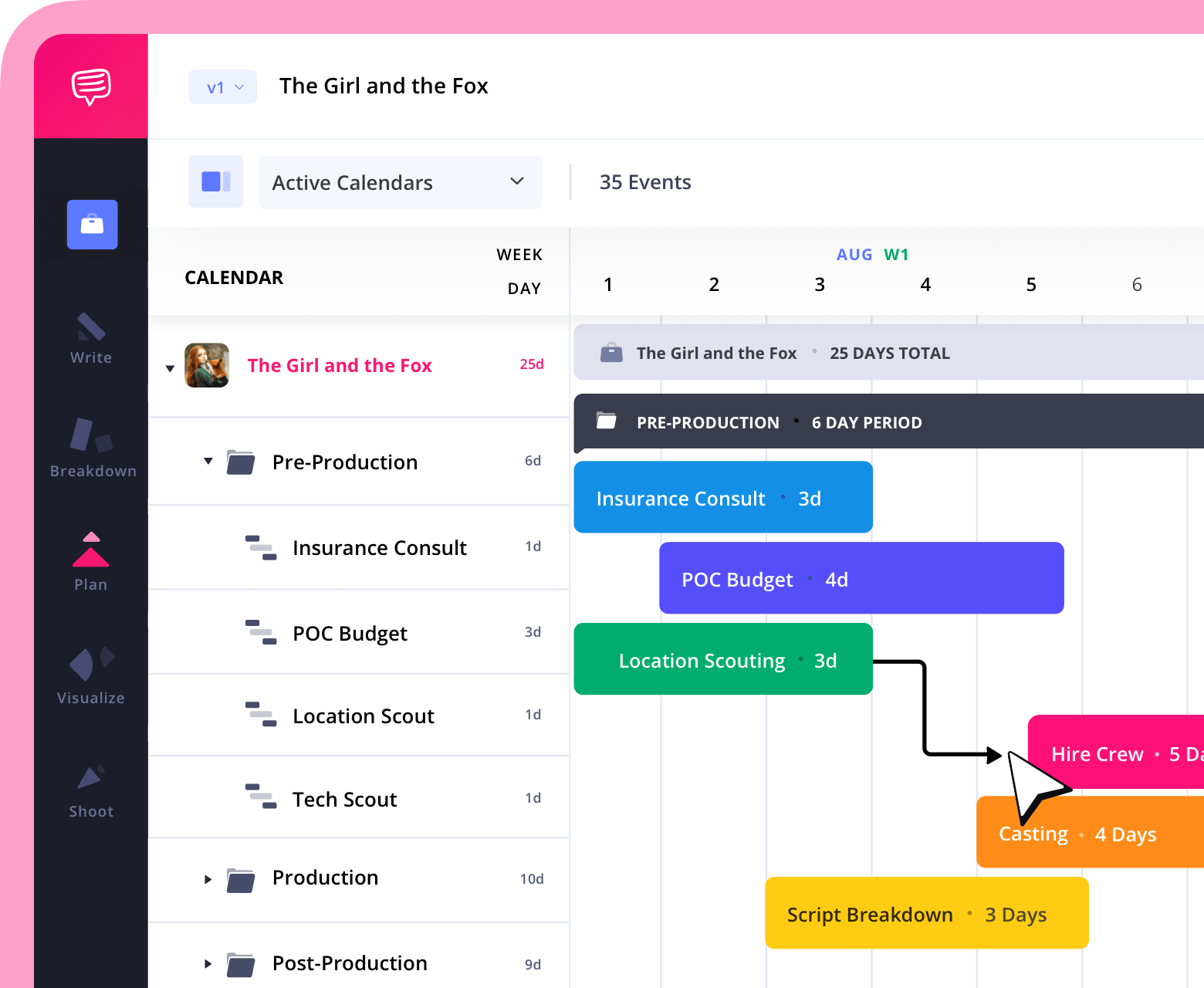The height and width of the screenshot is (988, 1204).
Task: Open the v1 version dropdown
Action: point(223,87)
